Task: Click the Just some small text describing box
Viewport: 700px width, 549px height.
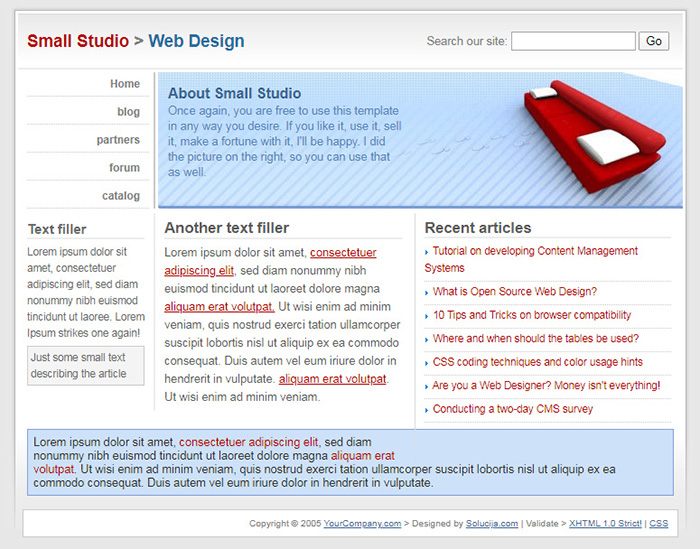Action: 86,366
